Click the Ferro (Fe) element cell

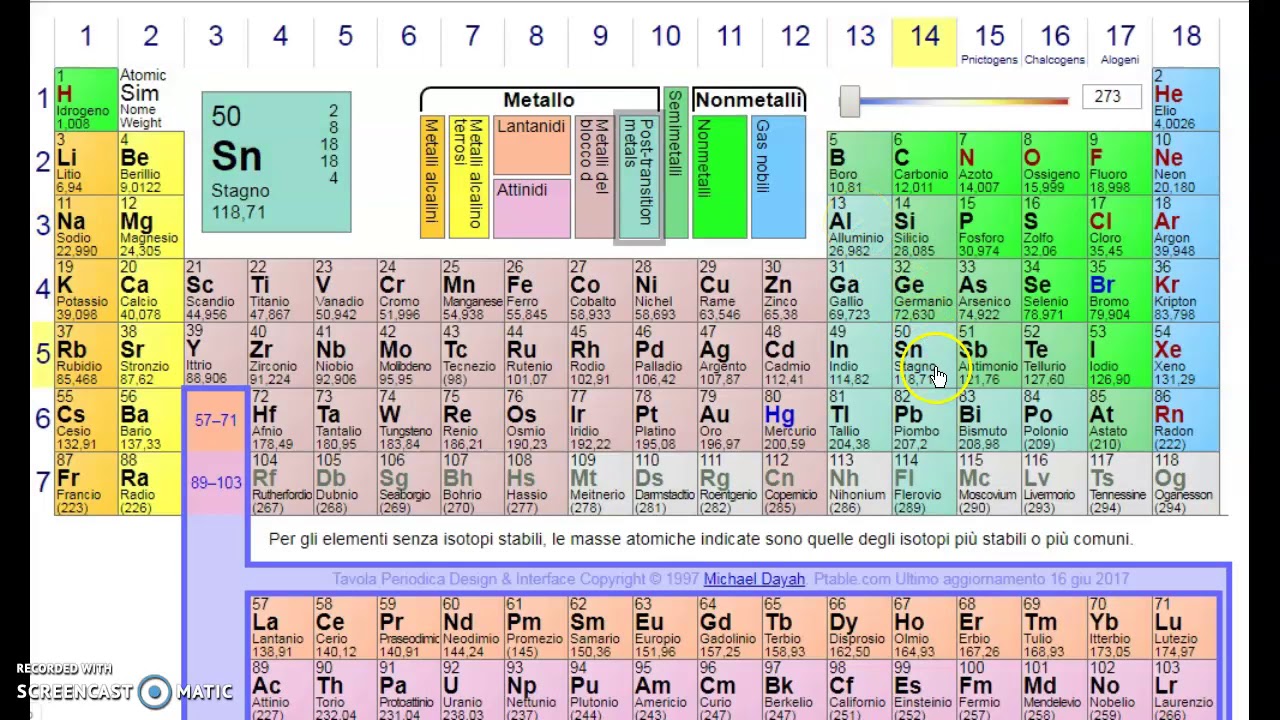tap(536, 292)
